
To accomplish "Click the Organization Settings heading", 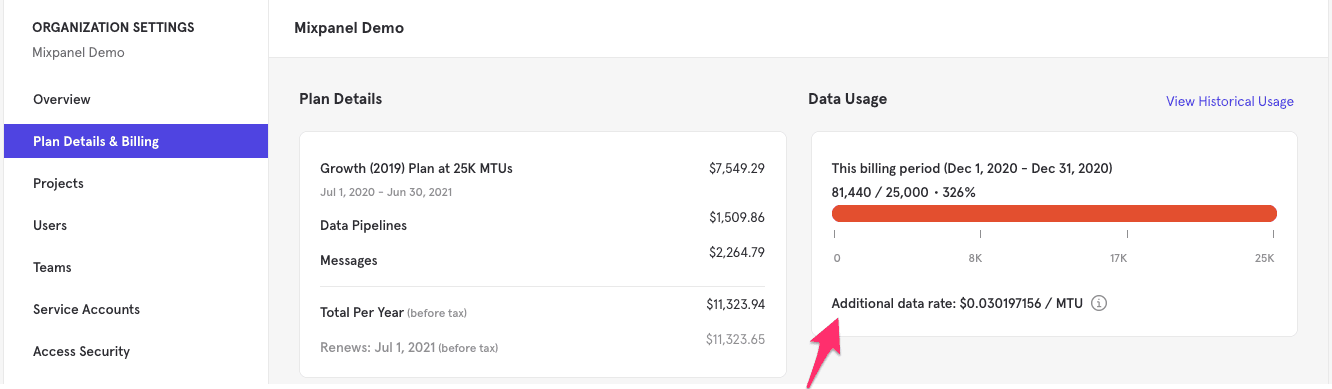I will (x=113, y=27).
